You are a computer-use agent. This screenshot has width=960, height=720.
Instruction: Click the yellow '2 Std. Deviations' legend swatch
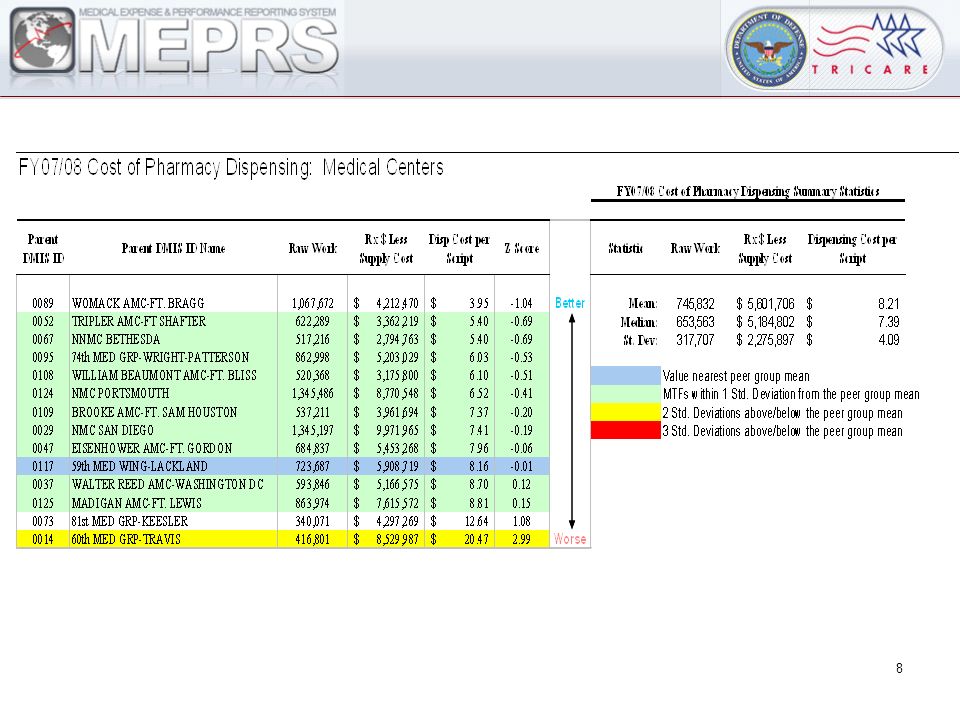click(x=626, y=412)
